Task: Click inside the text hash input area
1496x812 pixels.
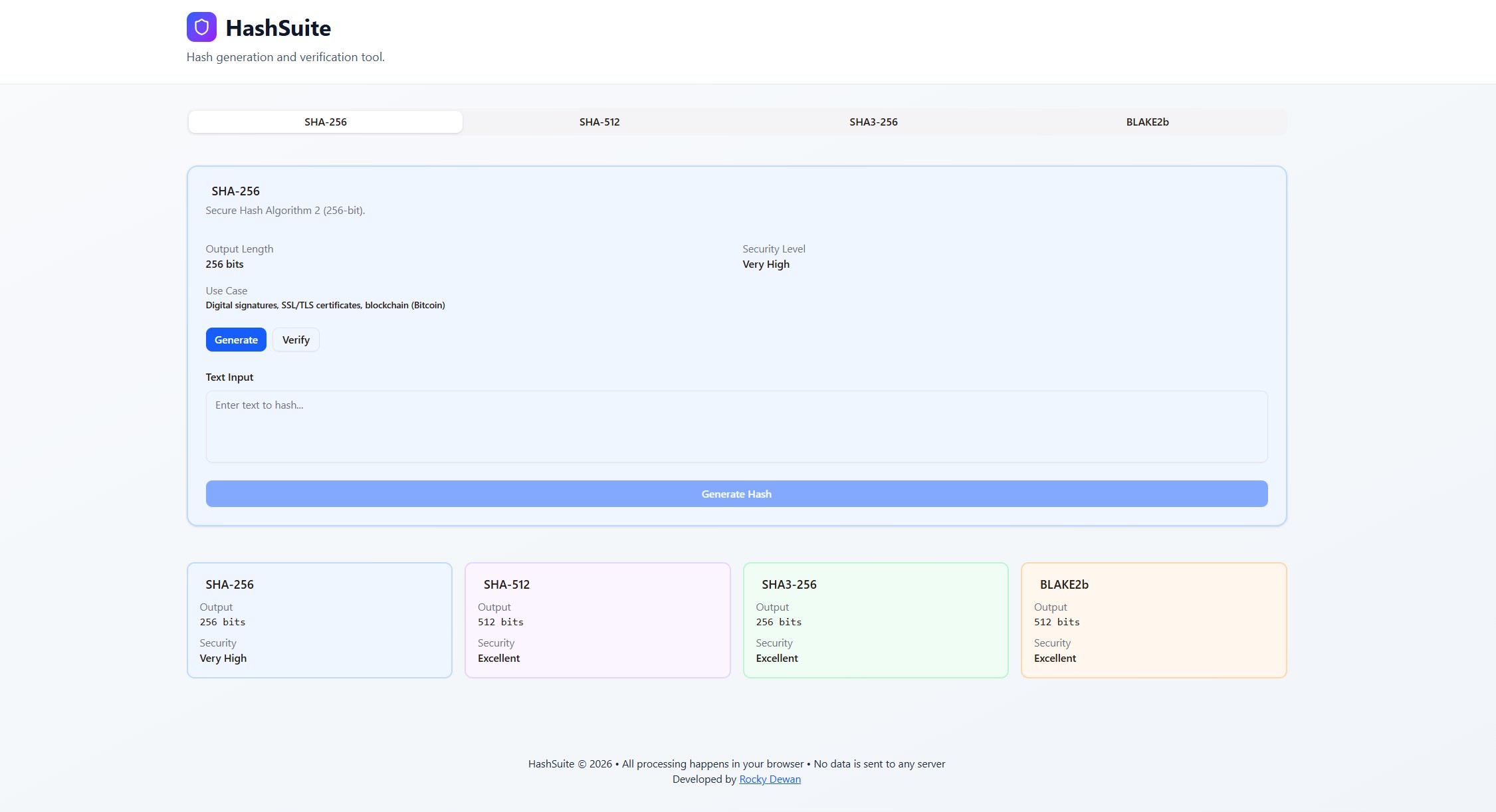Action: pos(736,425)
